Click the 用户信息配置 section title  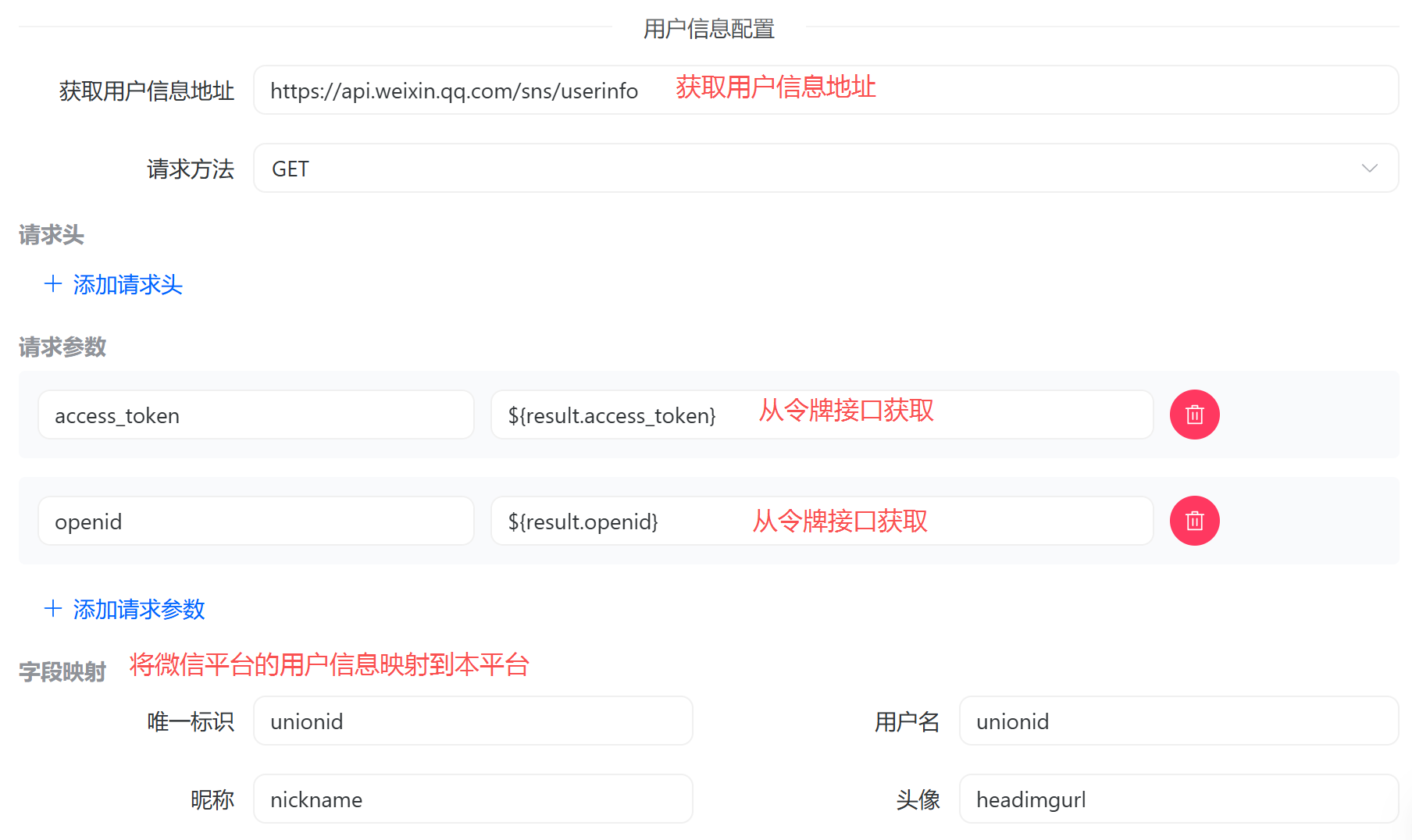point(708,29)
